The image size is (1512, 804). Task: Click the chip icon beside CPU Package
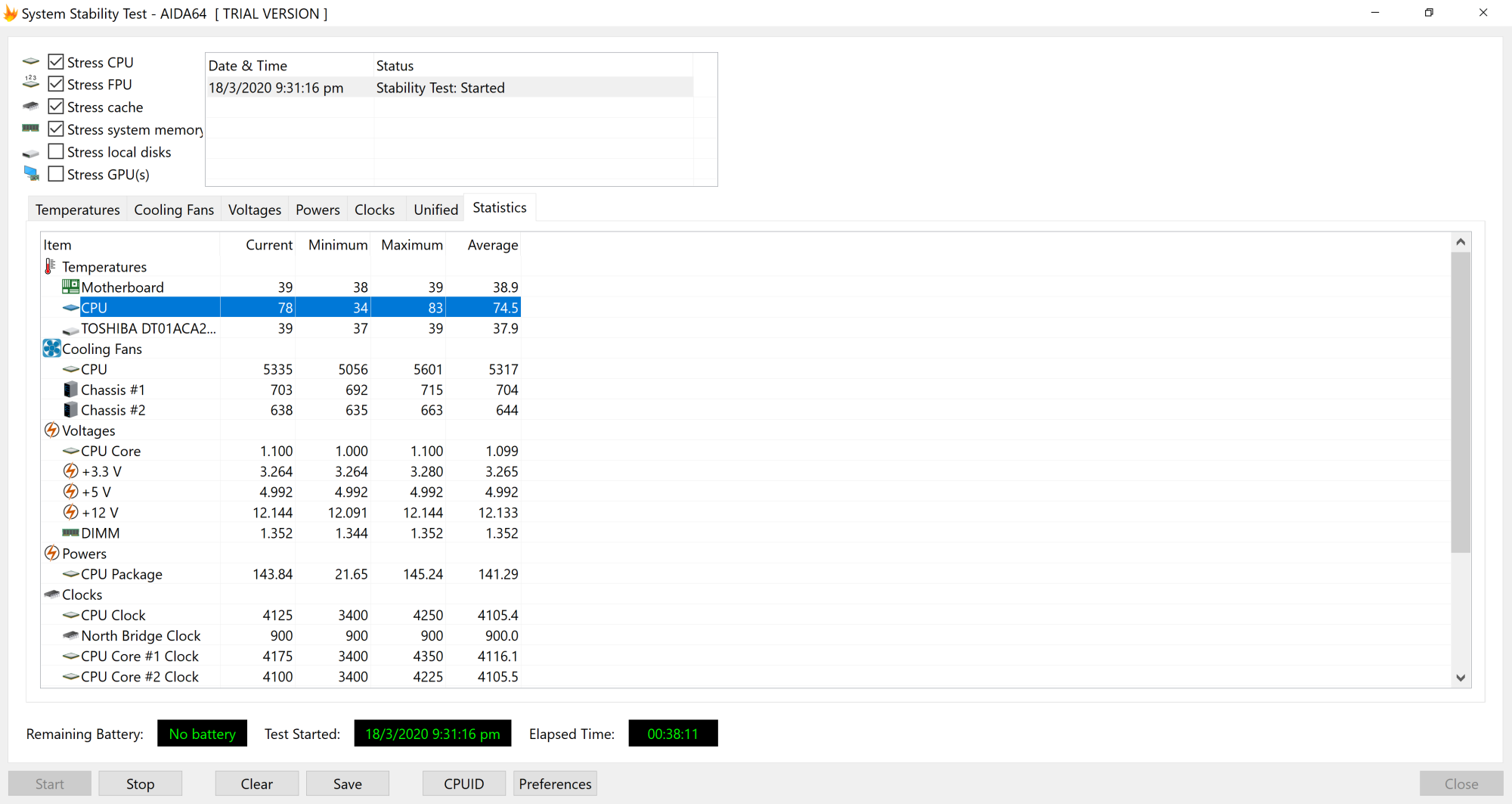coord(70,574)
